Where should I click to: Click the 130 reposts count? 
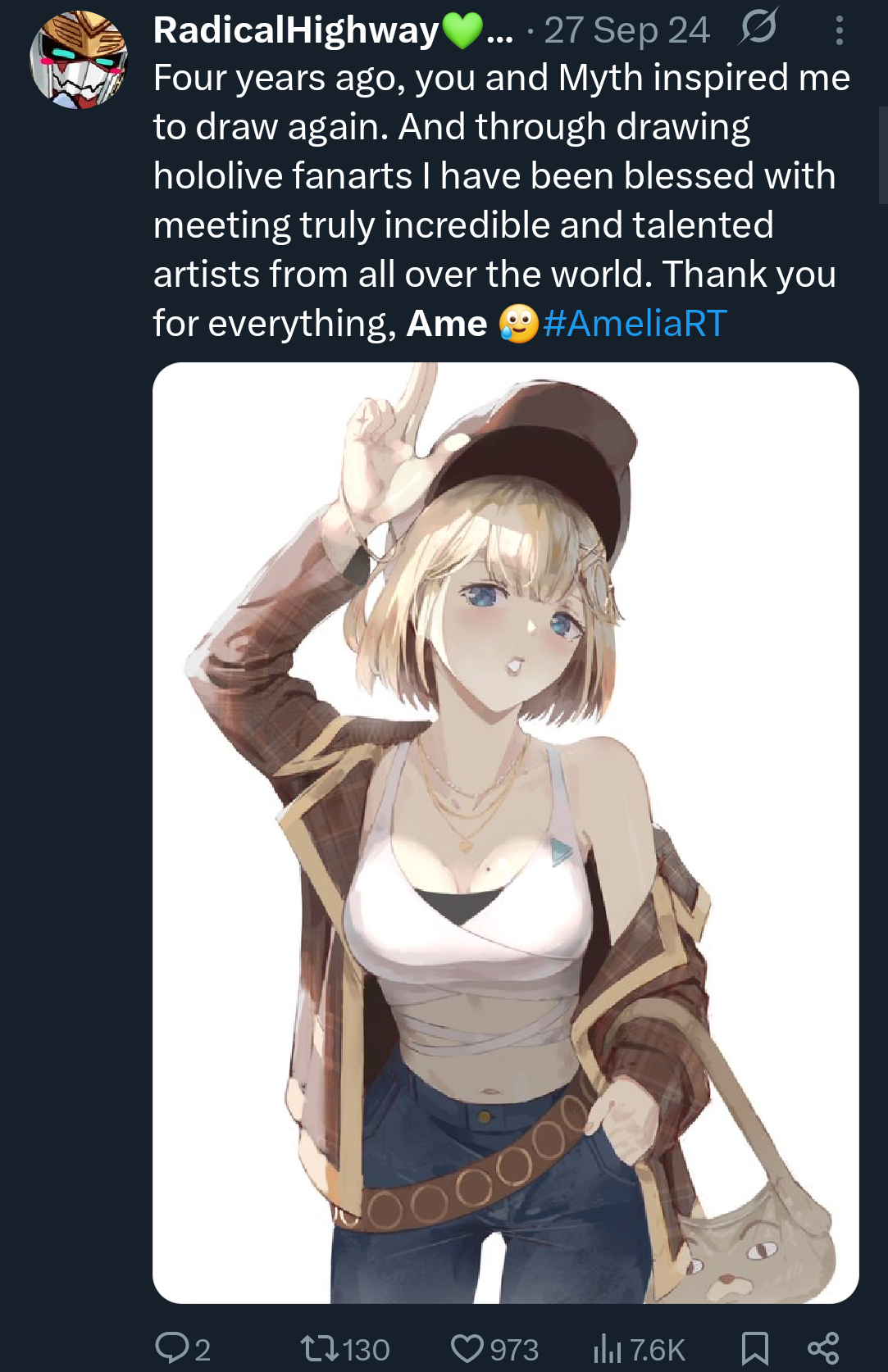365,1349
